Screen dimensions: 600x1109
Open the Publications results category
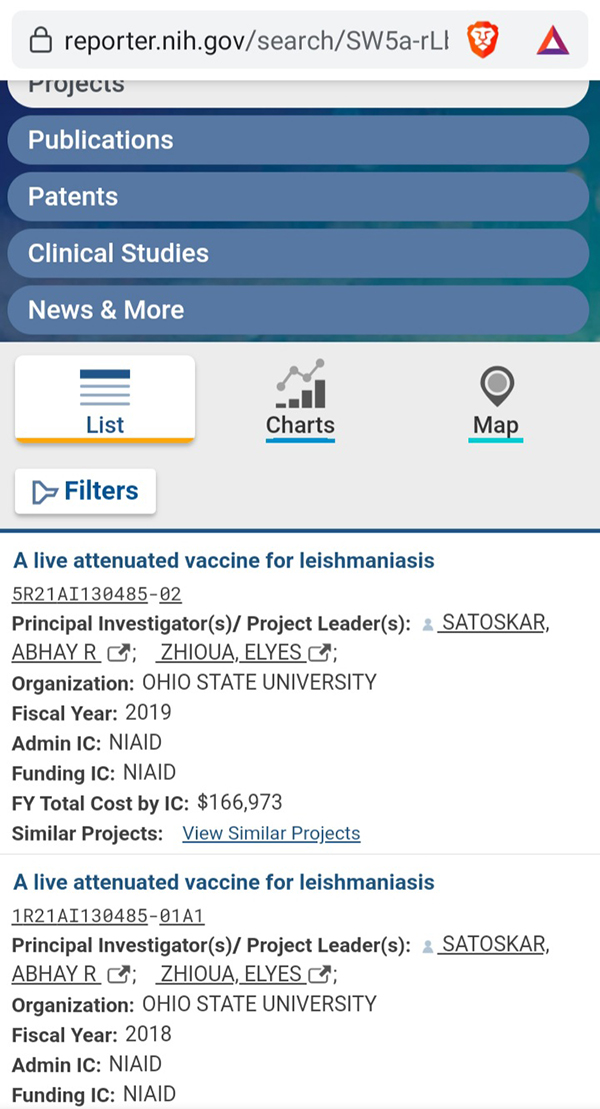tap(298, 140)
